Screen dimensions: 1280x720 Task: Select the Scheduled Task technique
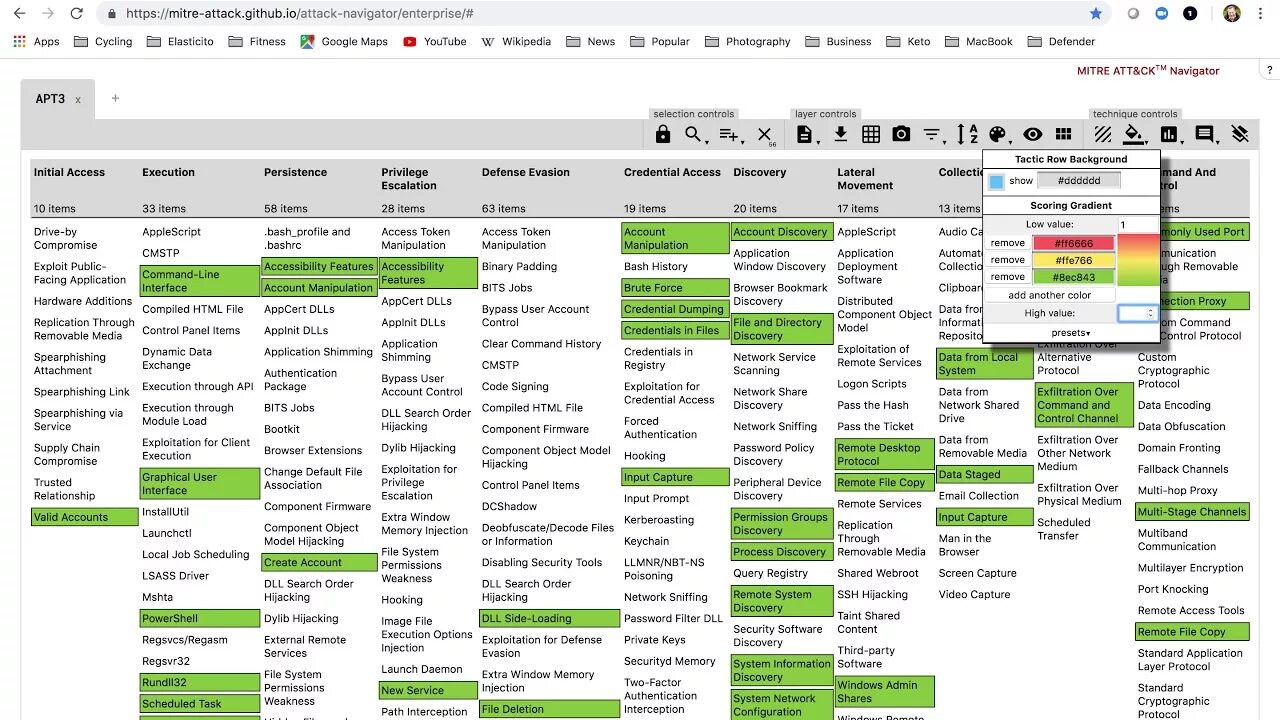(x=200, y=704)
